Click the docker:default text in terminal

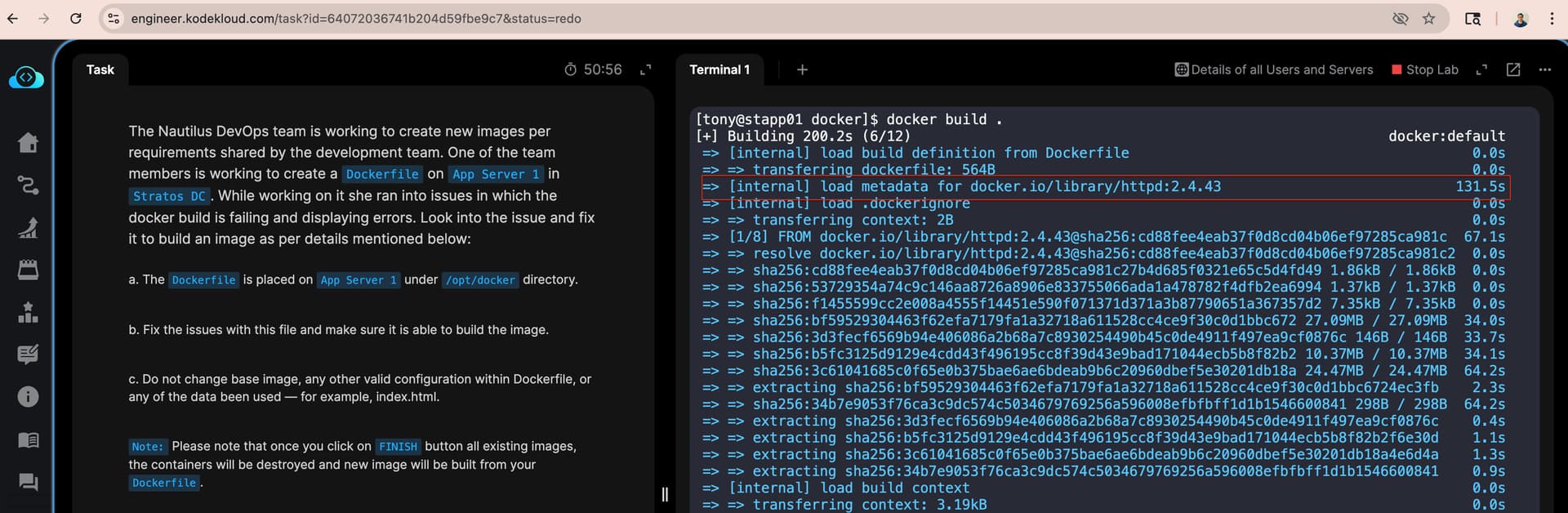pyautogui.click(x=1446, y=136)
